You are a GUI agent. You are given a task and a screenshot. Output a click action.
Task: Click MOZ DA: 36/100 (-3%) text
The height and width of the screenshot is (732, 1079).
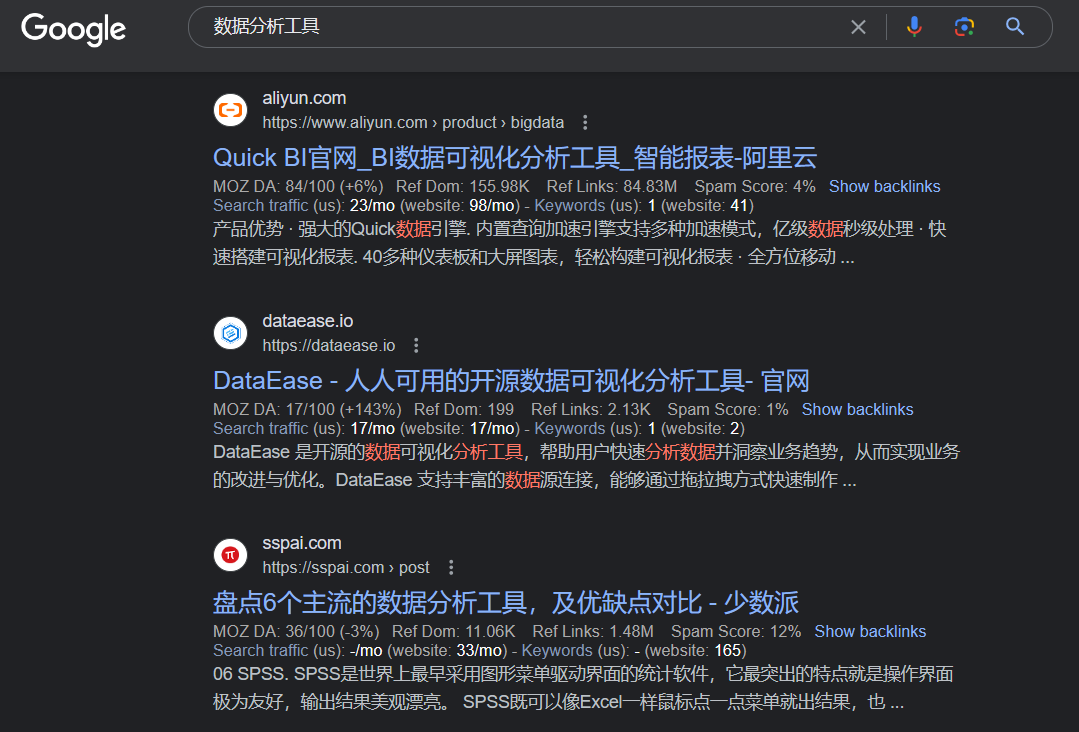pyautogui.click(x=296, y=632)
